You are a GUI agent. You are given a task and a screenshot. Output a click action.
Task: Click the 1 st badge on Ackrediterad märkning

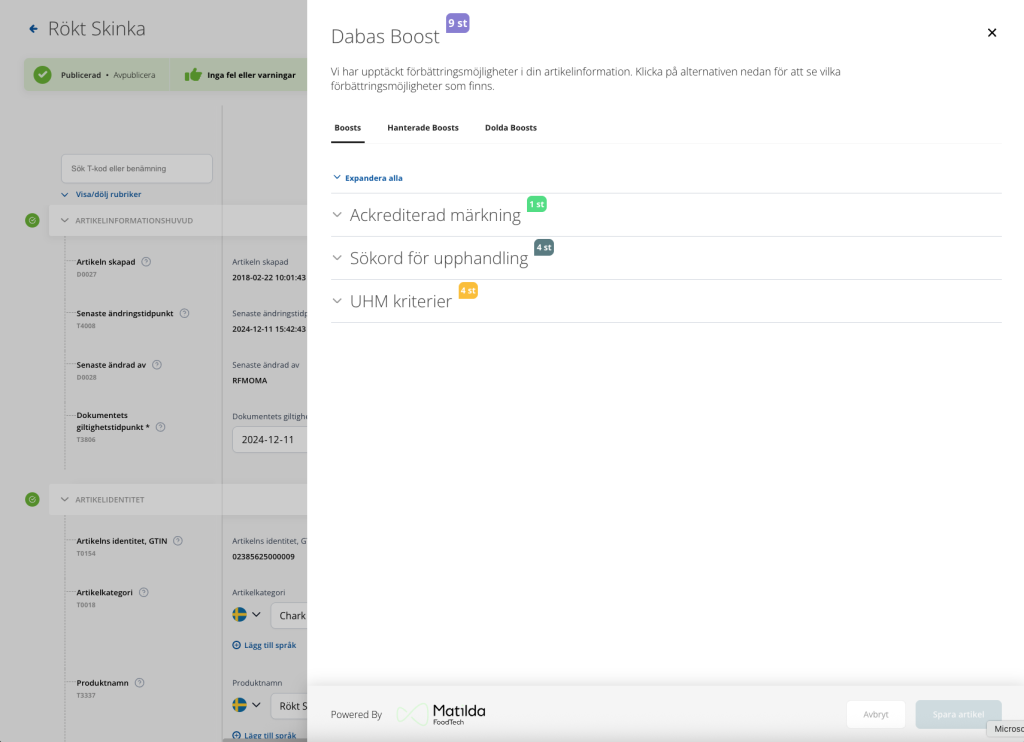point(537,204)
